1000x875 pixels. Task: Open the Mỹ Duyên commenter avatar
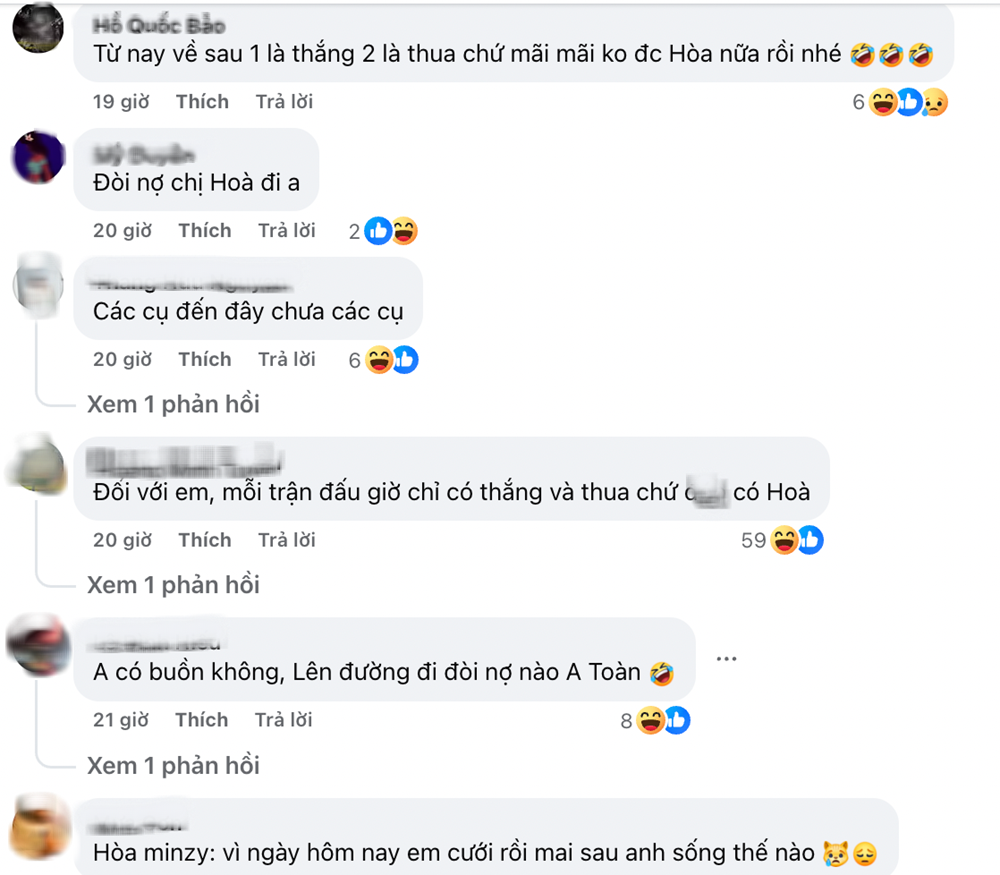[37, 158]
